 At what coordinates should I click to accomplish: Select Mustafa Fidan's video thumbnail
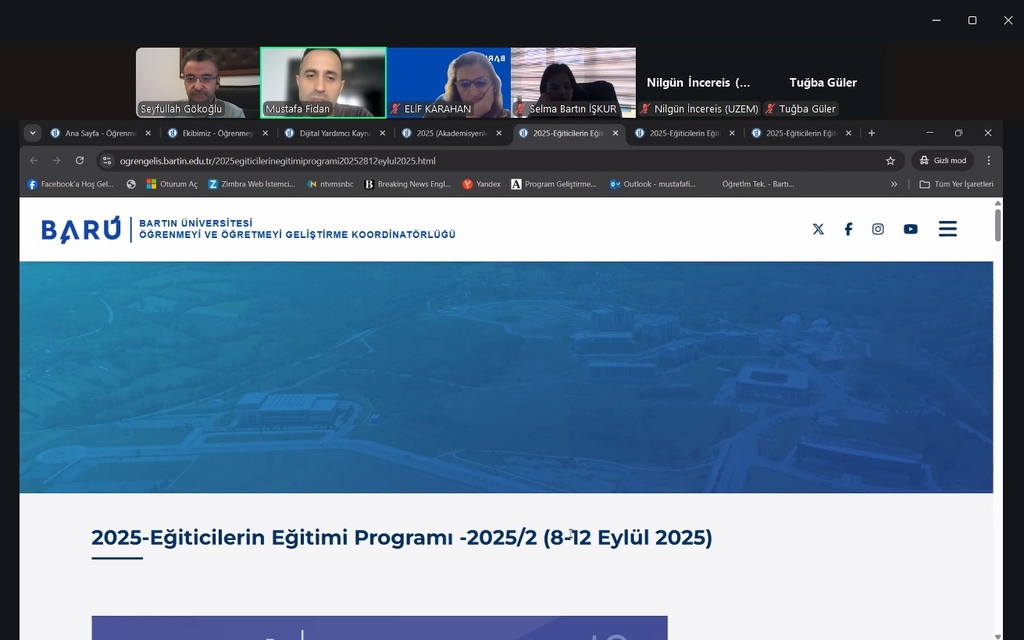click(323, 83)
